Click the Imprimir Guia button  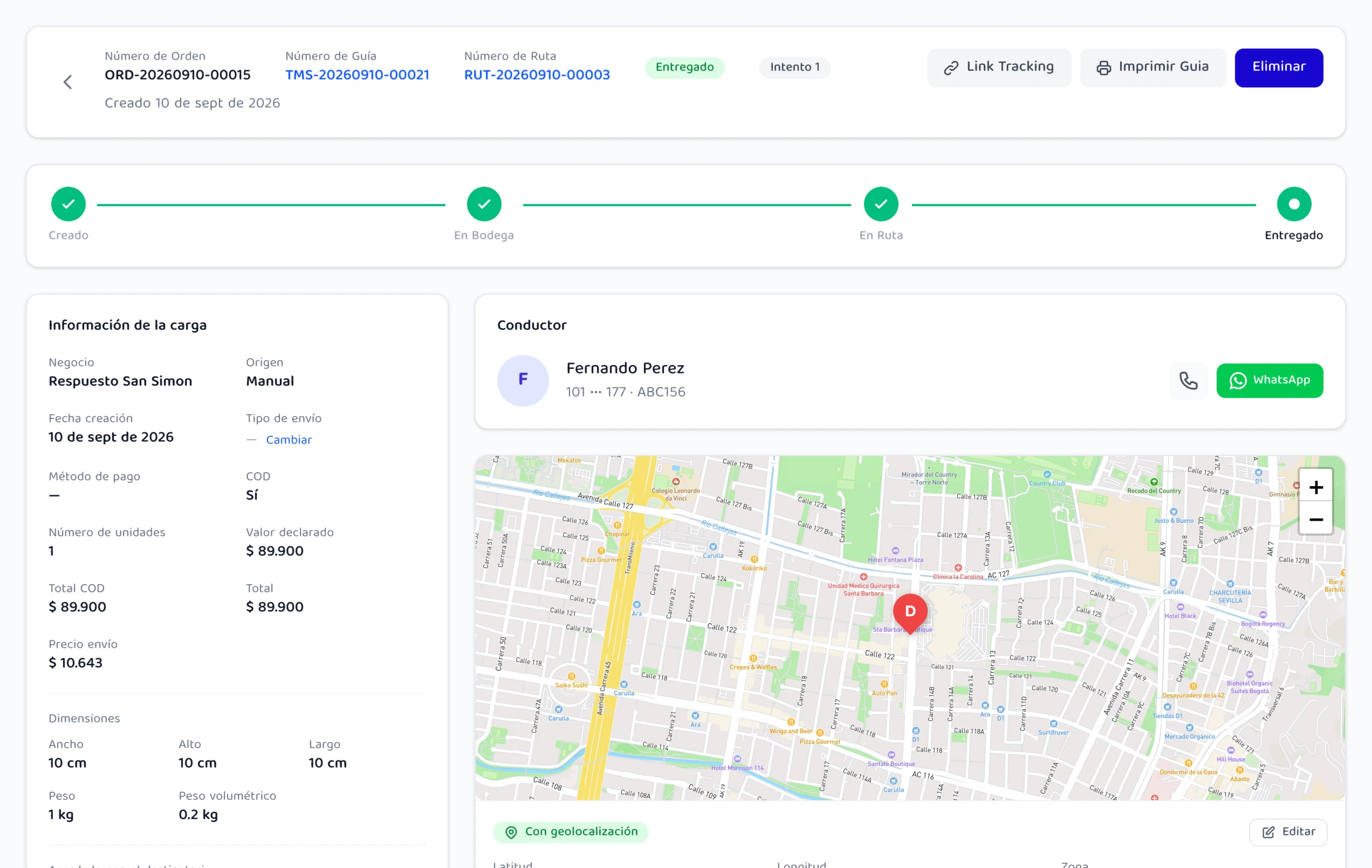pyautogui.click(x=1152, y=67)
